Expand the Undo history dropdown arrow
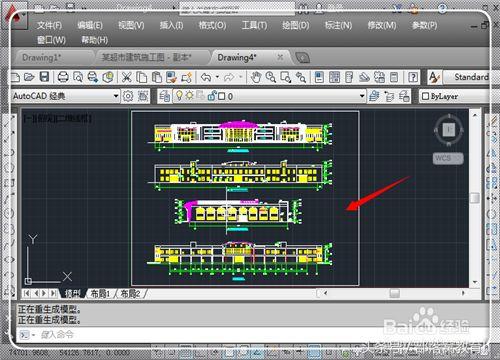Viewport: 500px width, 360px height. pos(217,77)
